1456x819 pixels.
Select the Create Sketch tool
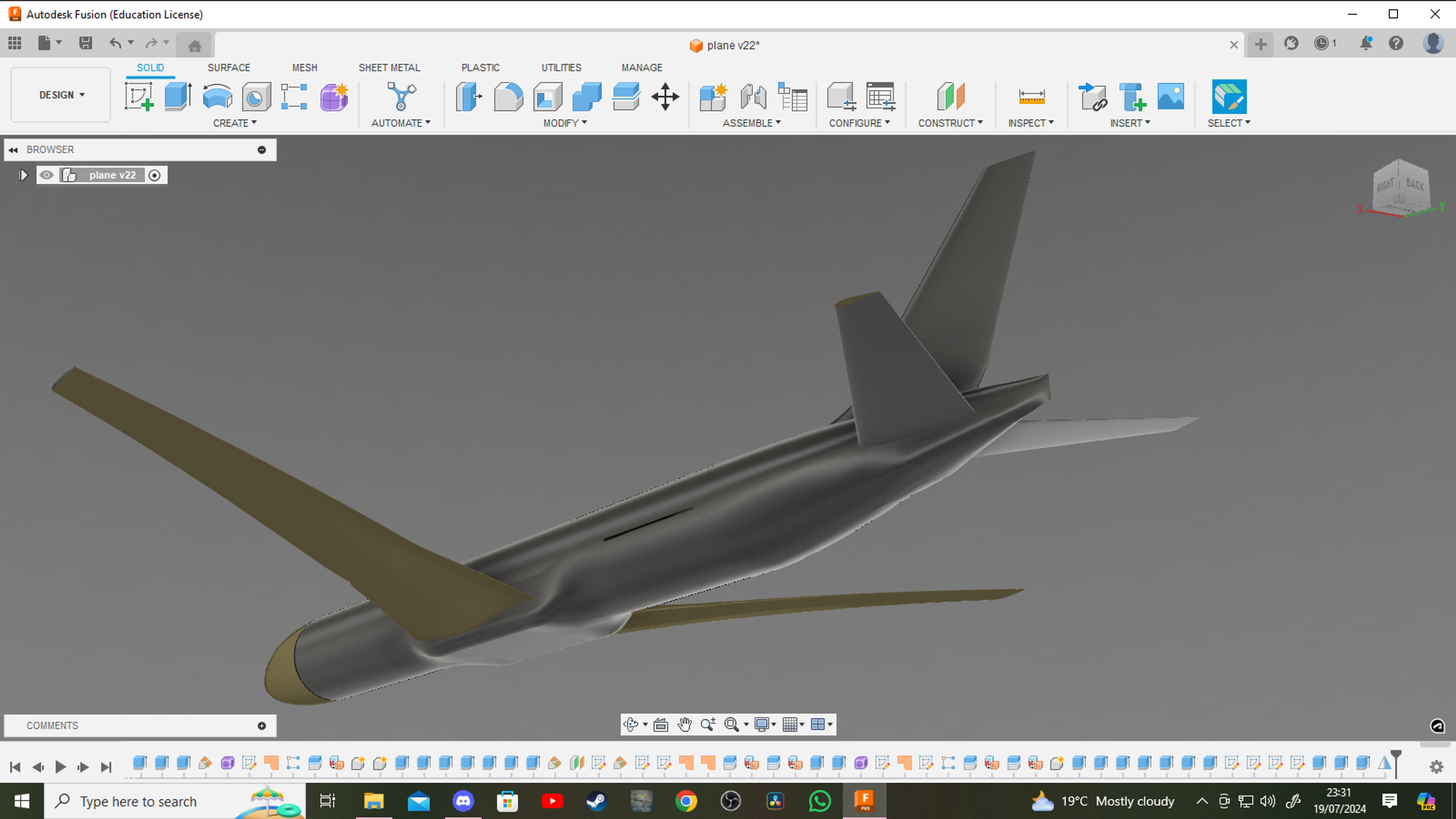click(x=139, y=97)
